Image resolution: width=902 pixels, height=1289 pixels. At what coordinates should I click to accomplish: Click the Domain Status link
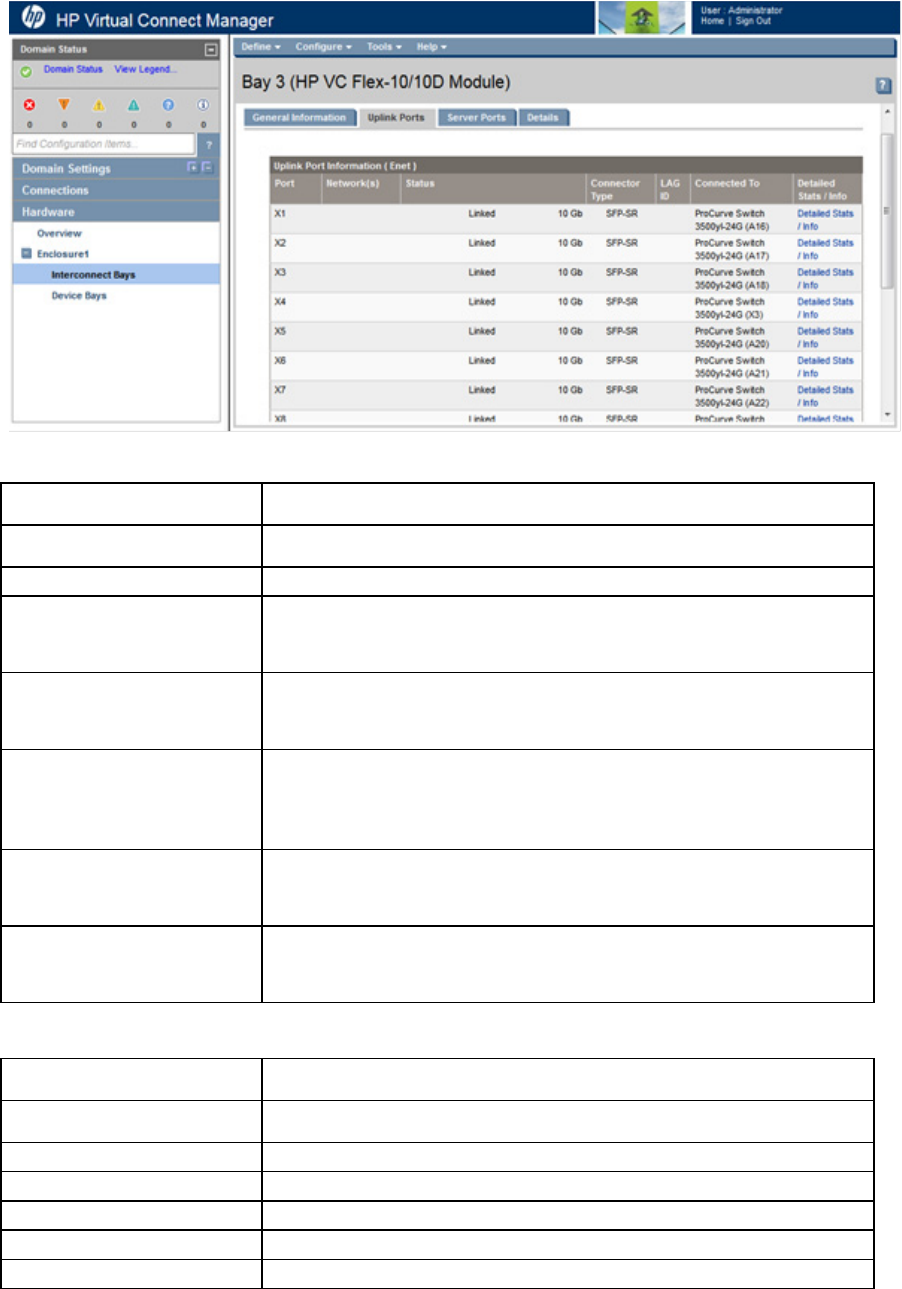pyautogui.click(x=73, y=70)
